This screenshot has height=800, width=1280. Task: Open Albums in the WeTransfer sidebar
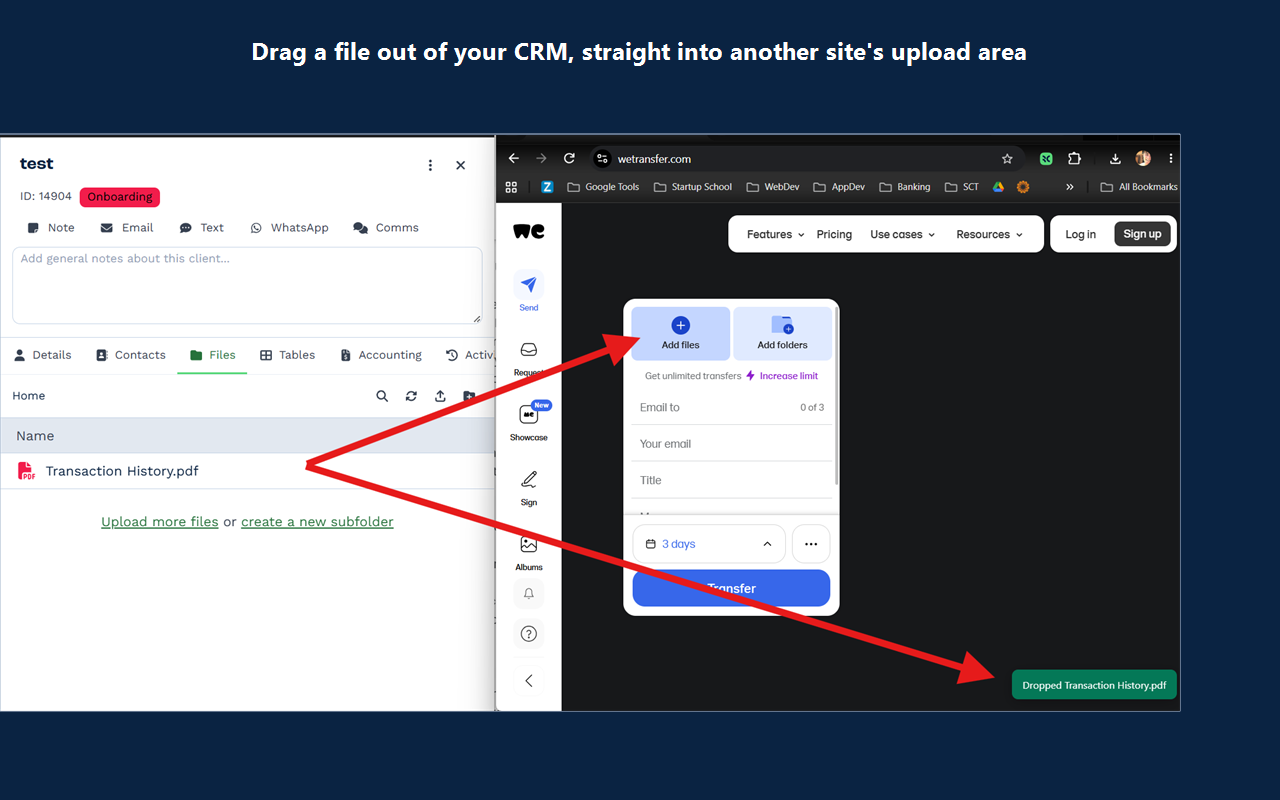point(529,552)
